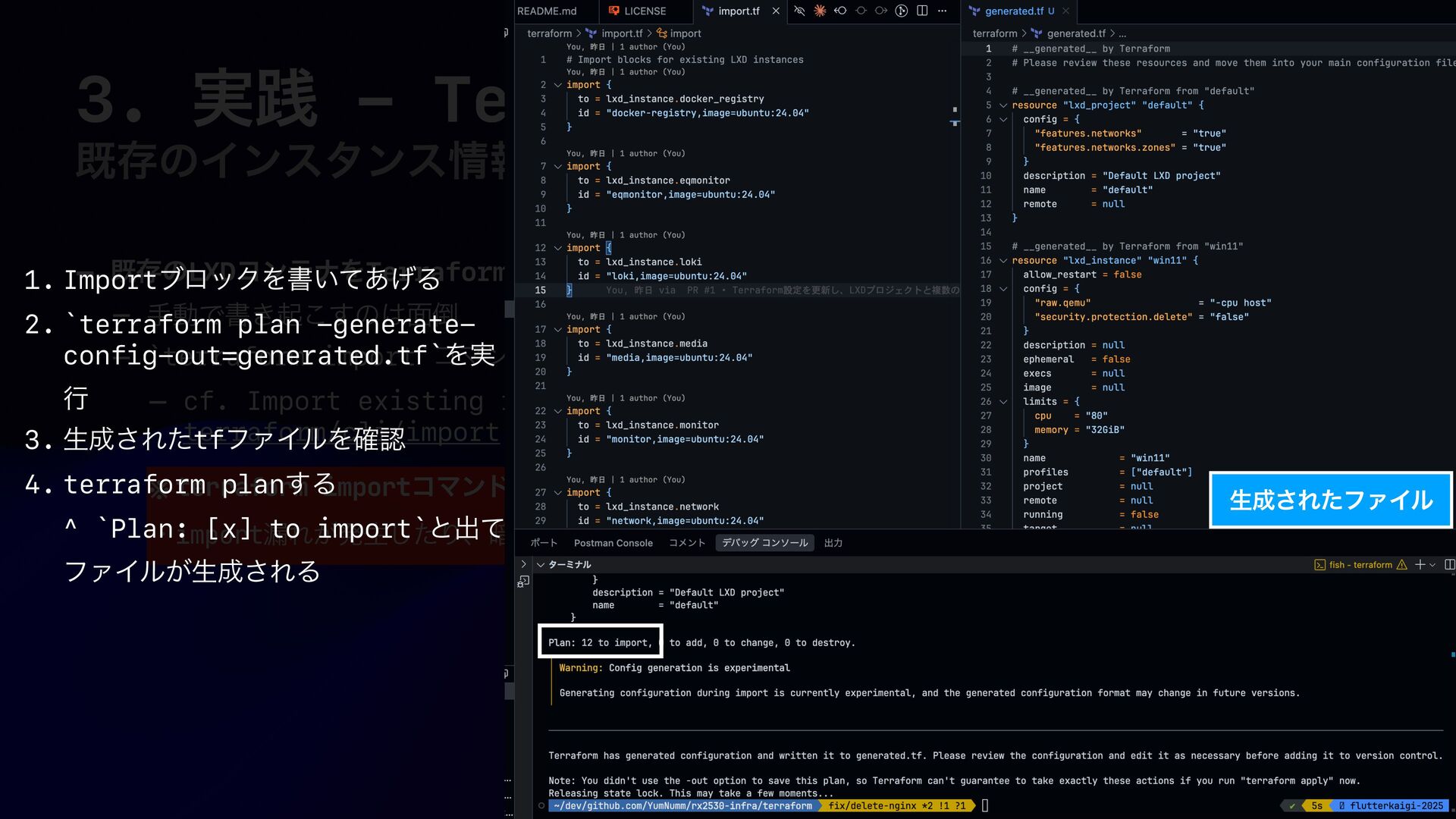Image resolution: width=1456 pixels, height=819 pixels.
Task: Click the generated.tf breadcrumb item
Action: (1076, 33)
